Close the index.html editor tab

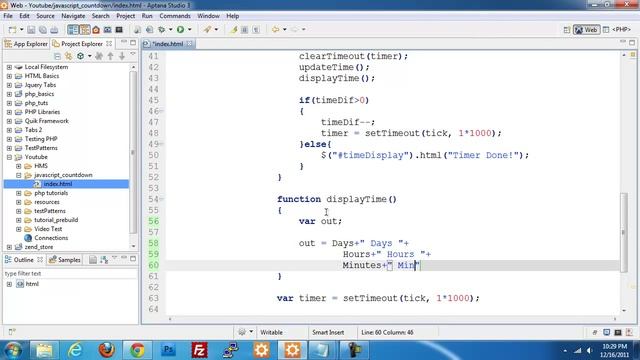click(x=189, y=44)
